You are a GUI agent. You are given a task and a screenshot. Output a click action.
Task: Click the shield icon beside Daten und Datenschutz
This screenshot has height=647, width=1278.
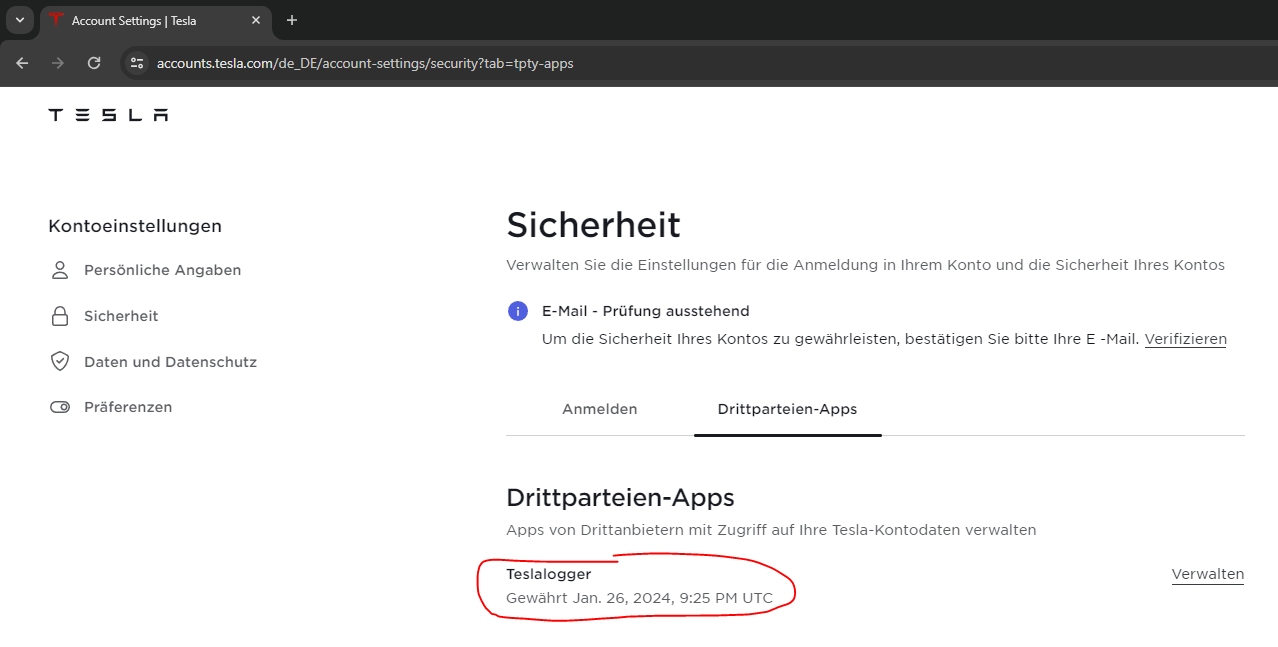point(60,362)
